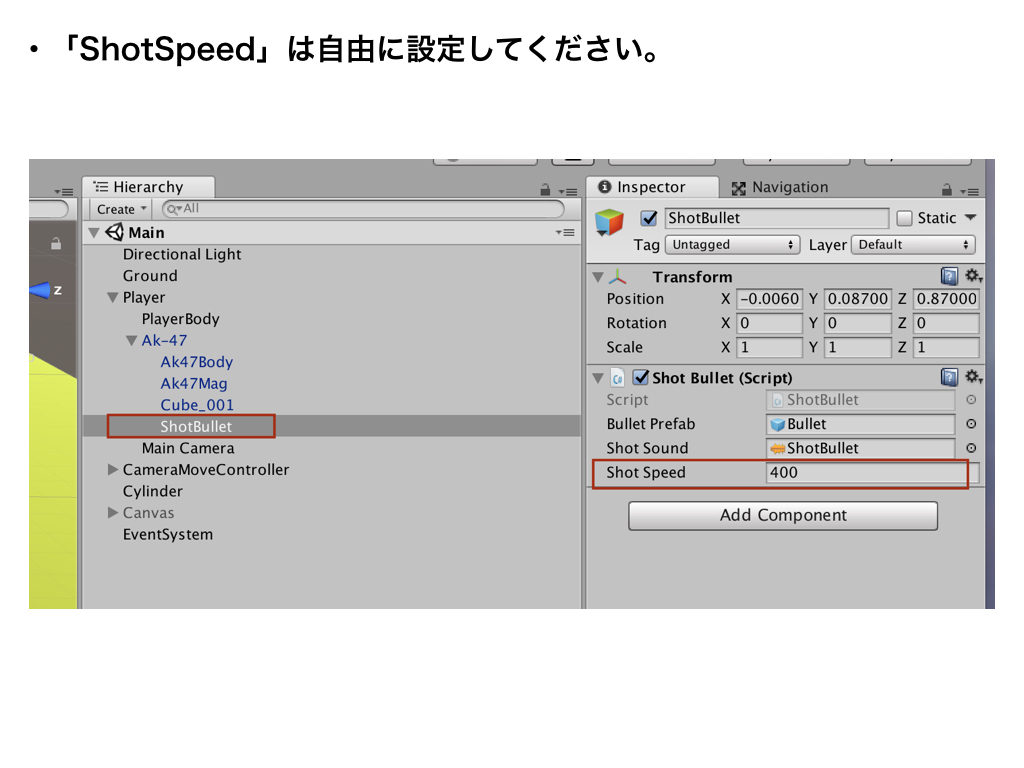This screenshot has height=768, width=1024.
Task: Click the Hierarchy search field
Action: [363, 209]
